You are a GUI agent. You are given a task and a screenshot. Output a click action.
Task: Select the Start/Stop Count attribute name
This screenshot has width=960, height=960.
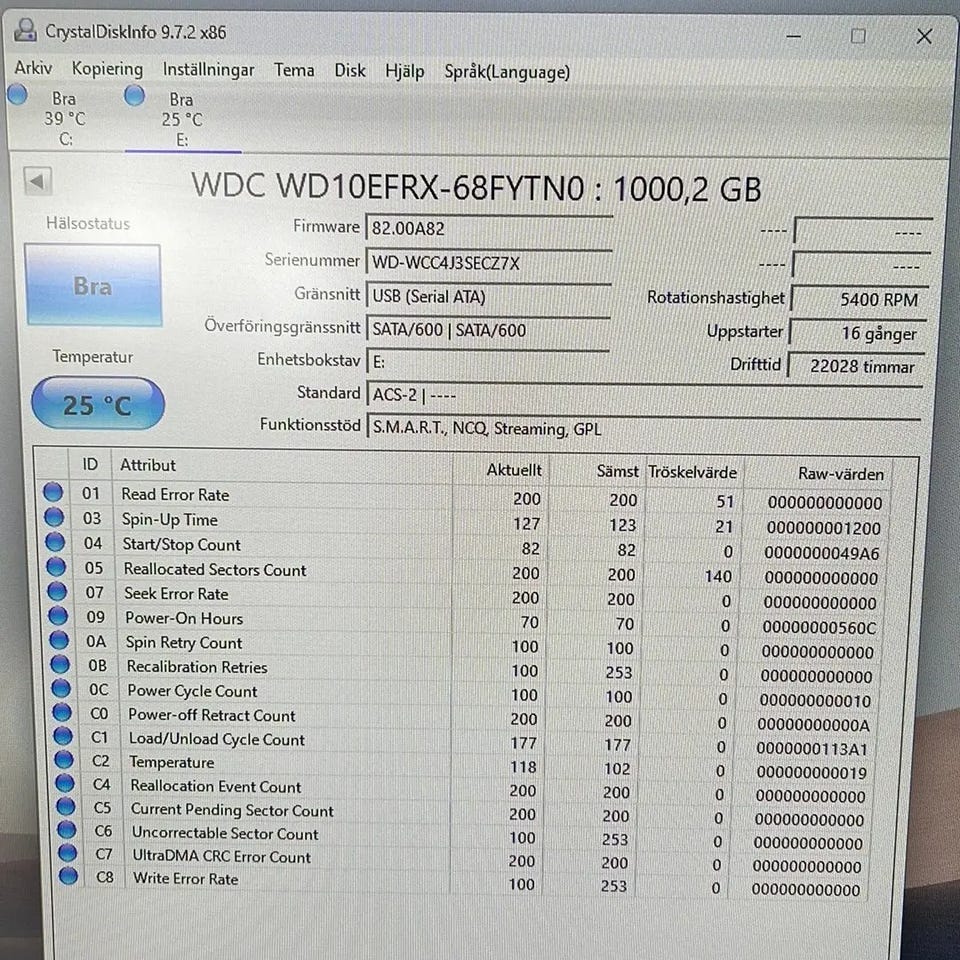(181, 544)
